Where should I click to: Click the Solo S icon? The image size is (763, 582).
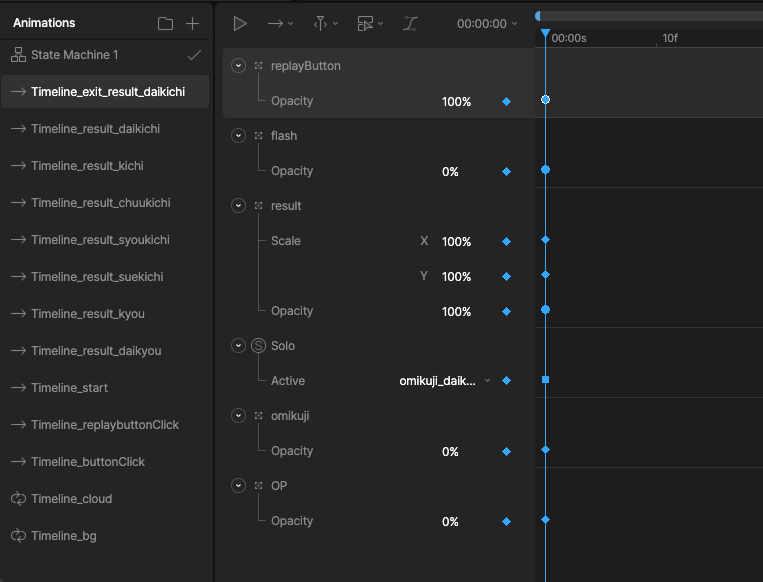[x=258, y=346]
